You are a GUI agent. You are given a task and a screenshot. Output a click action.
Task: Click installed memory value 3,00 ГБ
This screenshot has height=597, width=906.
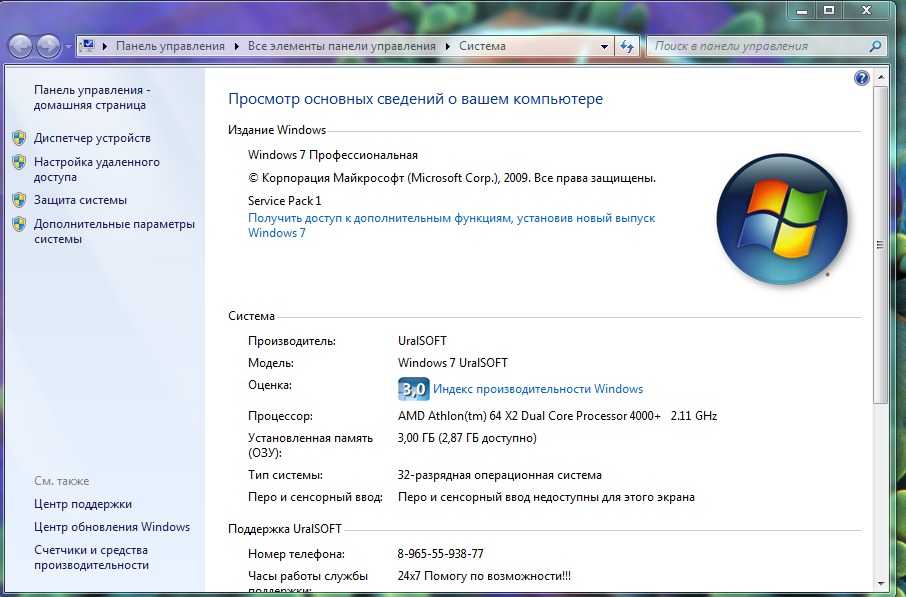point(467,438)
